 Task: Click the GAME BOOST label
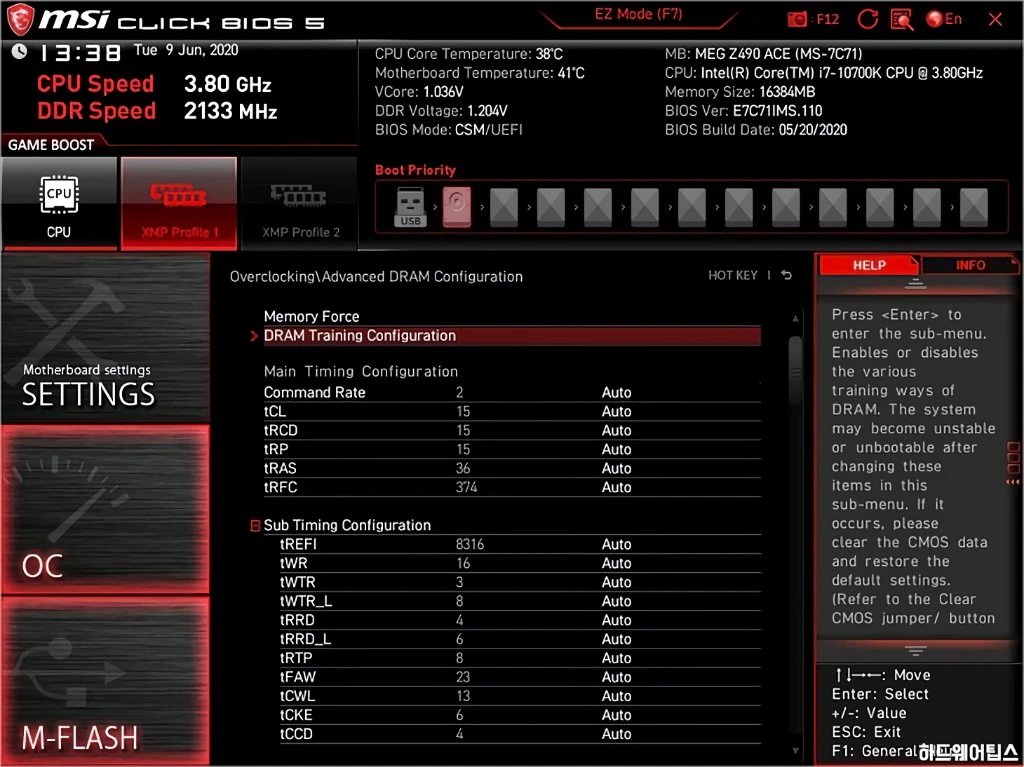51,145
